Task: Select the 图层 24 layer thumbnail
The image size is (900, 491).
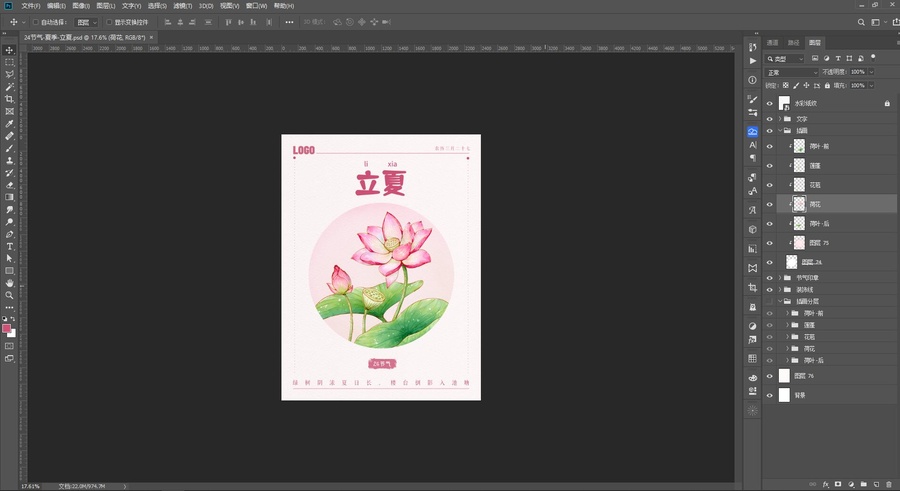Action: (x=792, y=262)
